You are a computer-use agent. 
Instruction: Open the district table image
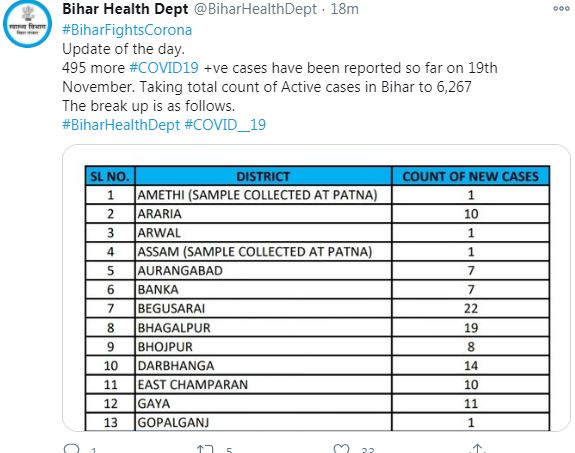tap(316, 288)
